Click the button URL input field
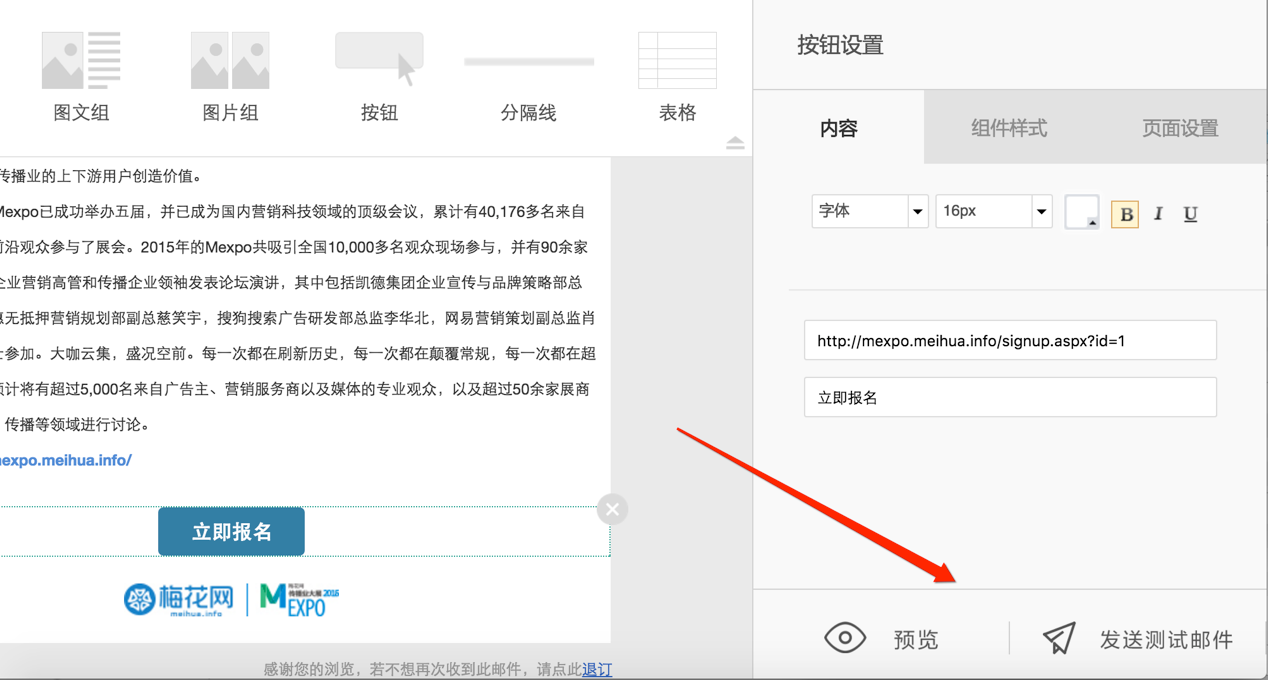Screen dimensions: 1268x680 [1010, 341]
